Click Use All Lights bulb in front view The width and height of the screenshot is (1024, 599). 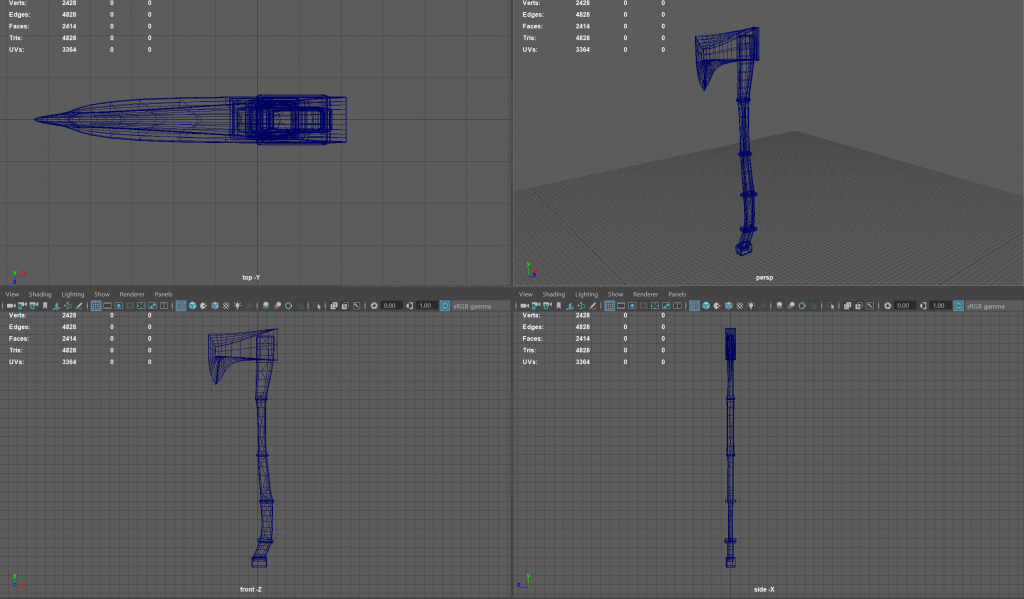(237, 305)
